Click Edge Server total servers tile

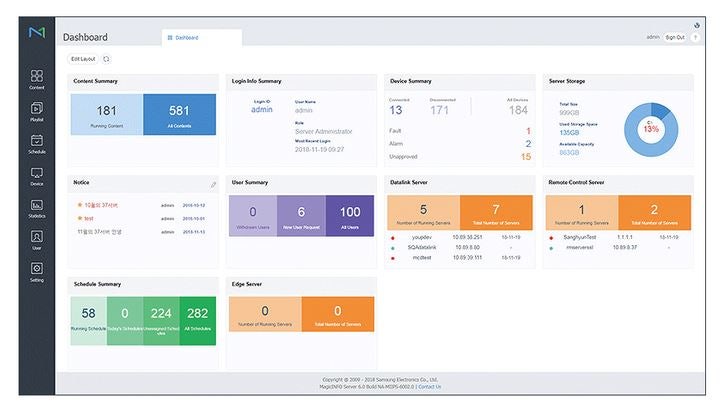click(338, 314)
